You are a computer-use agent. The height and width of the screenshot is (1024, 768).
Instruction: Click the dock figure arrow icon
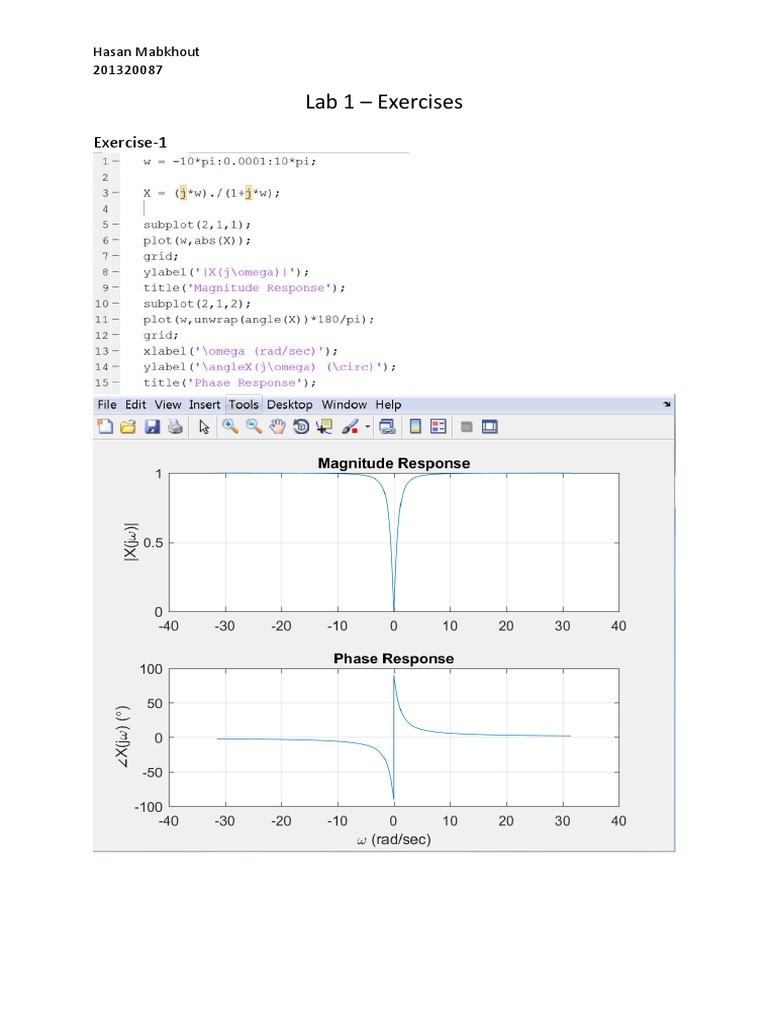coord(667,404)
